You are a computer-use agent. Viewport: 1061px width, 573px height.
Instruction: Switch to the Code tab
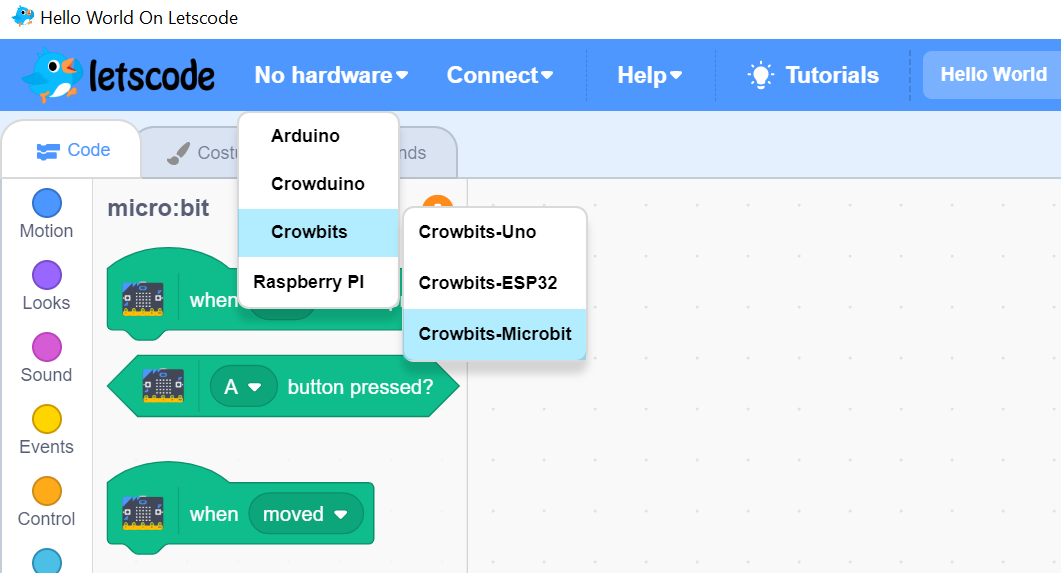click(73, 150)
